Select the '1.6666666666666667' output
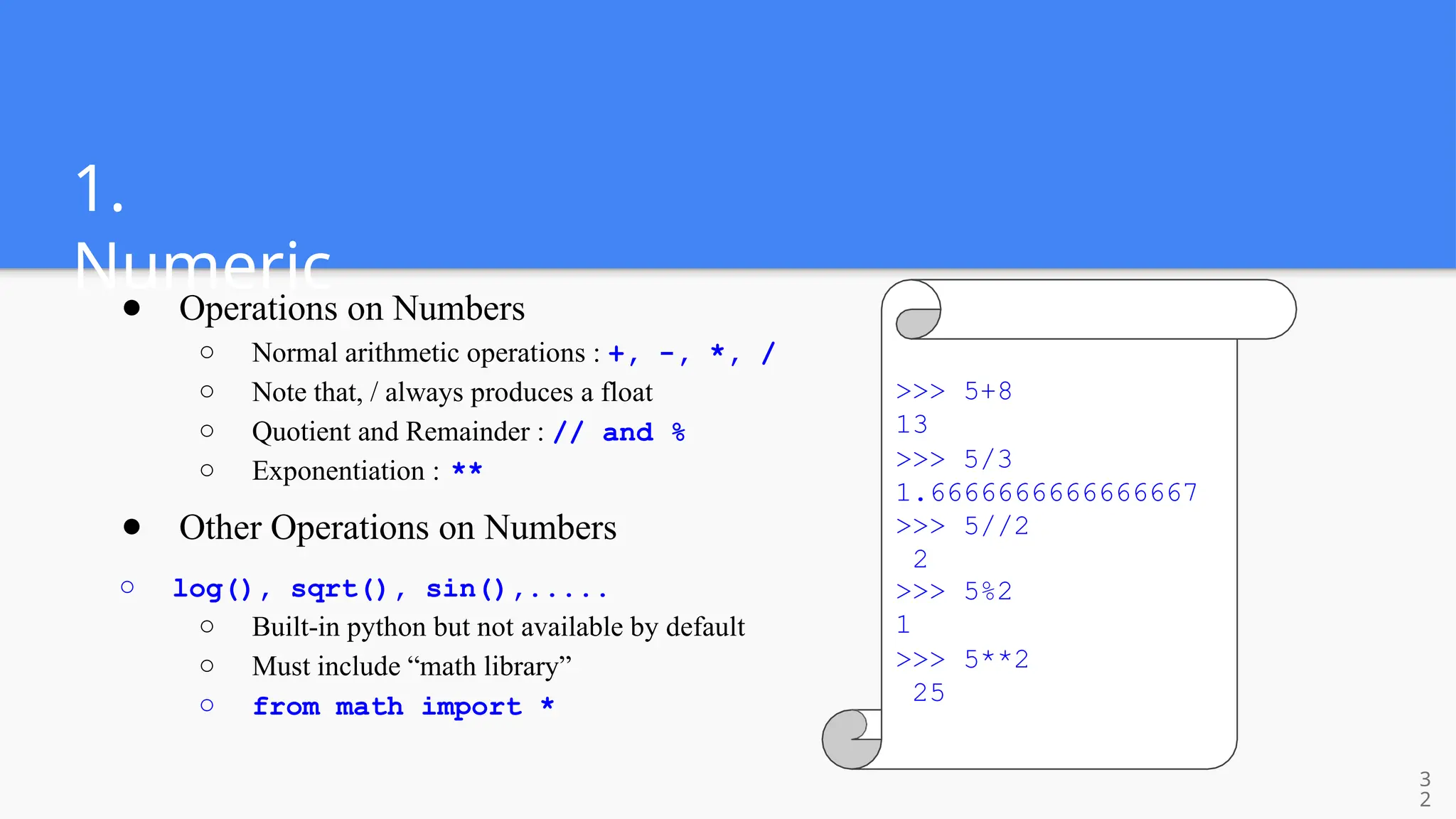 coord(1046,492)
